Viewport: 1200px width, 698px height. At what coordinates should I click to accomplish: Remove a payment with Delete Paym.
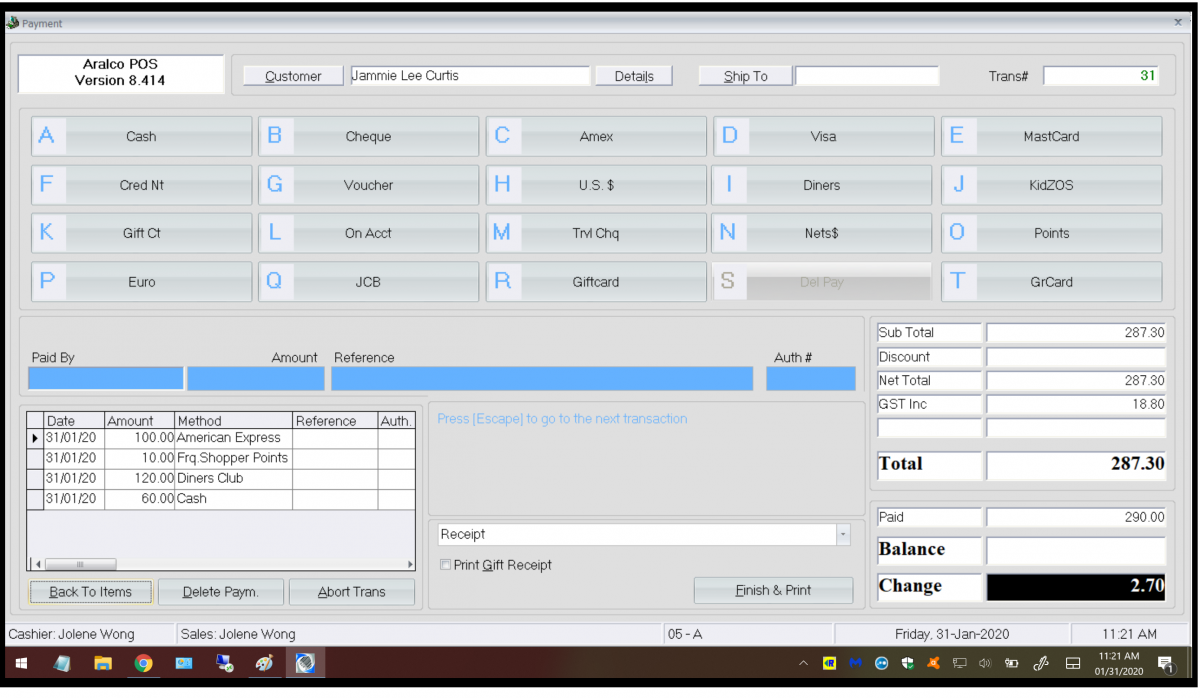coord(220,591)
